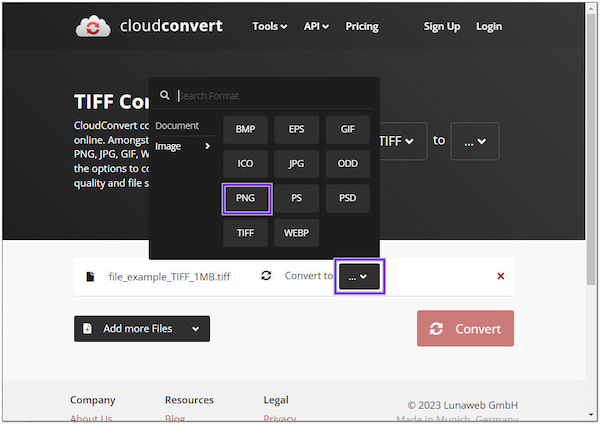Choose the BMP format
The image size is (600, 424).
tap(245, 129)
